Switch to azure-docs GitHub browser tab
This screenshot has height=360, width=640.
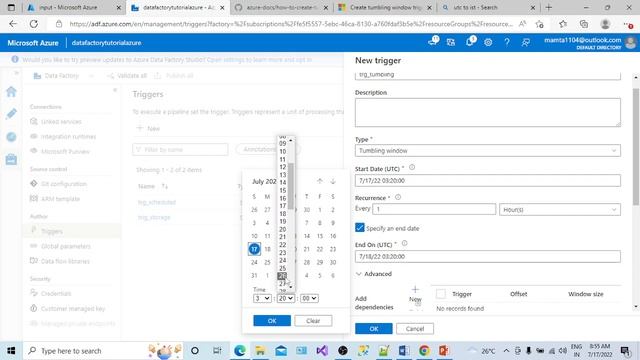click(282, 7)
